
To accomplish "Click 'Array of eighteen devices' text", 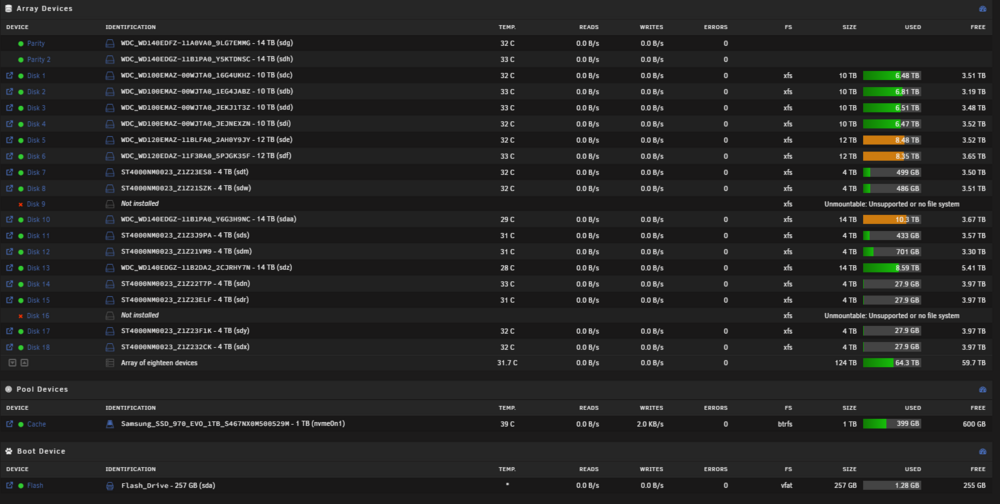I will [159, 363].
